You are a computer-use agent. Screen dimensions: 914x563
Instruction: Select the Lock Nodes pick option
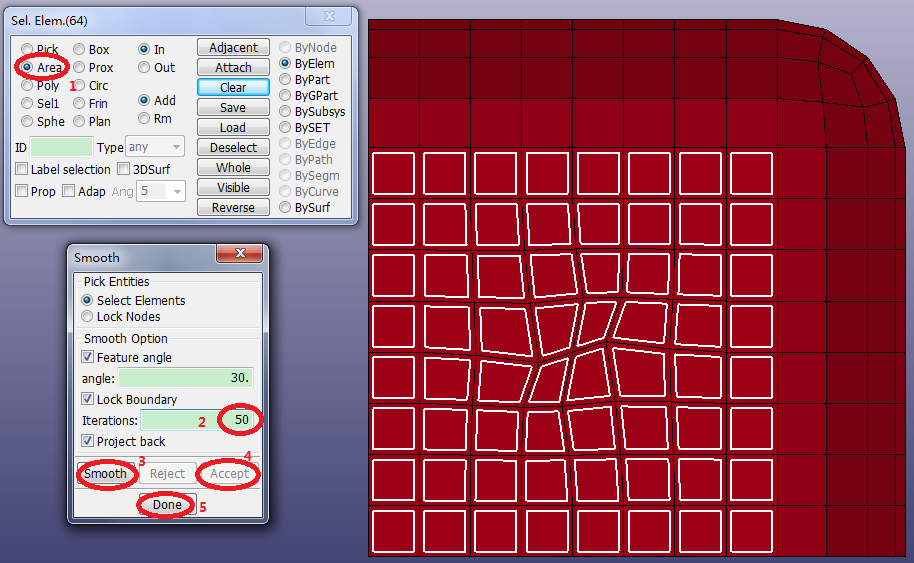(x=89, y=316)
